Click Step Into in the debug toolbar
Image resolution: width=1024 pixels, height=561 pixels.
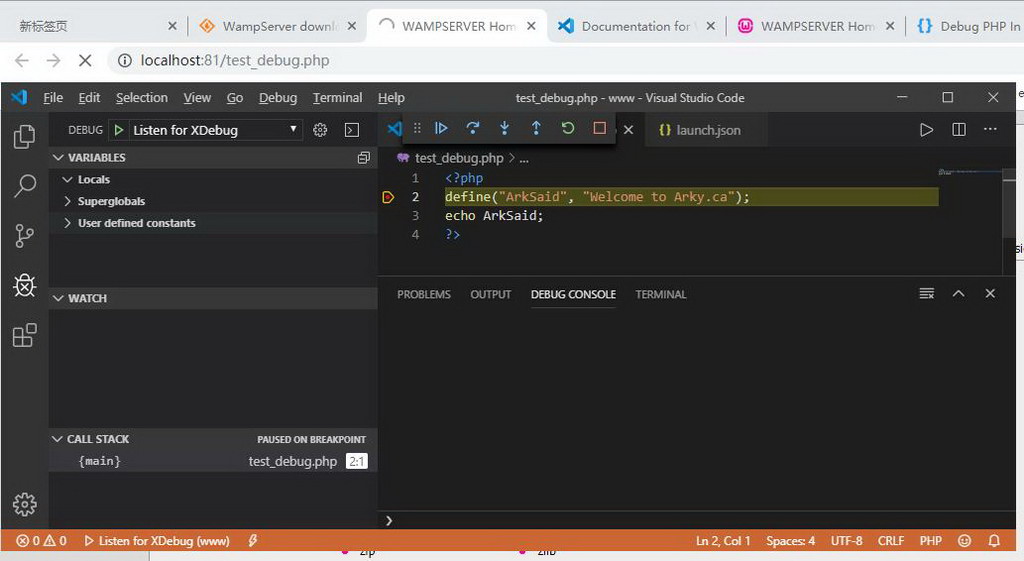(x=504, y=128)
